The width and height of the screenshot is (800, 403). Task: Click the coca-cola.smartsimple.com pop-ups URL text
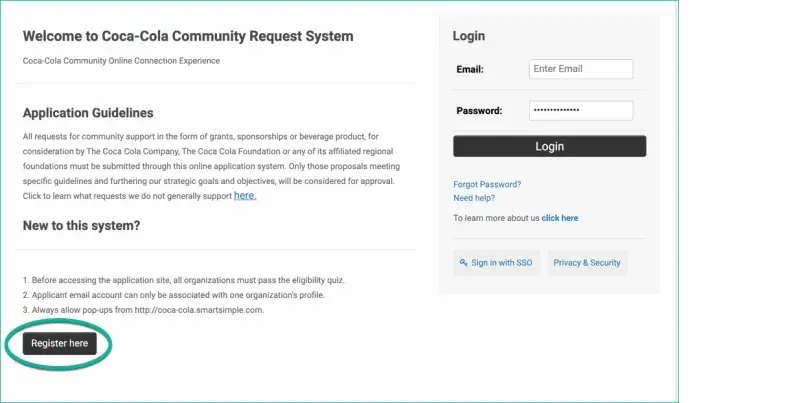tap(199, 311)
